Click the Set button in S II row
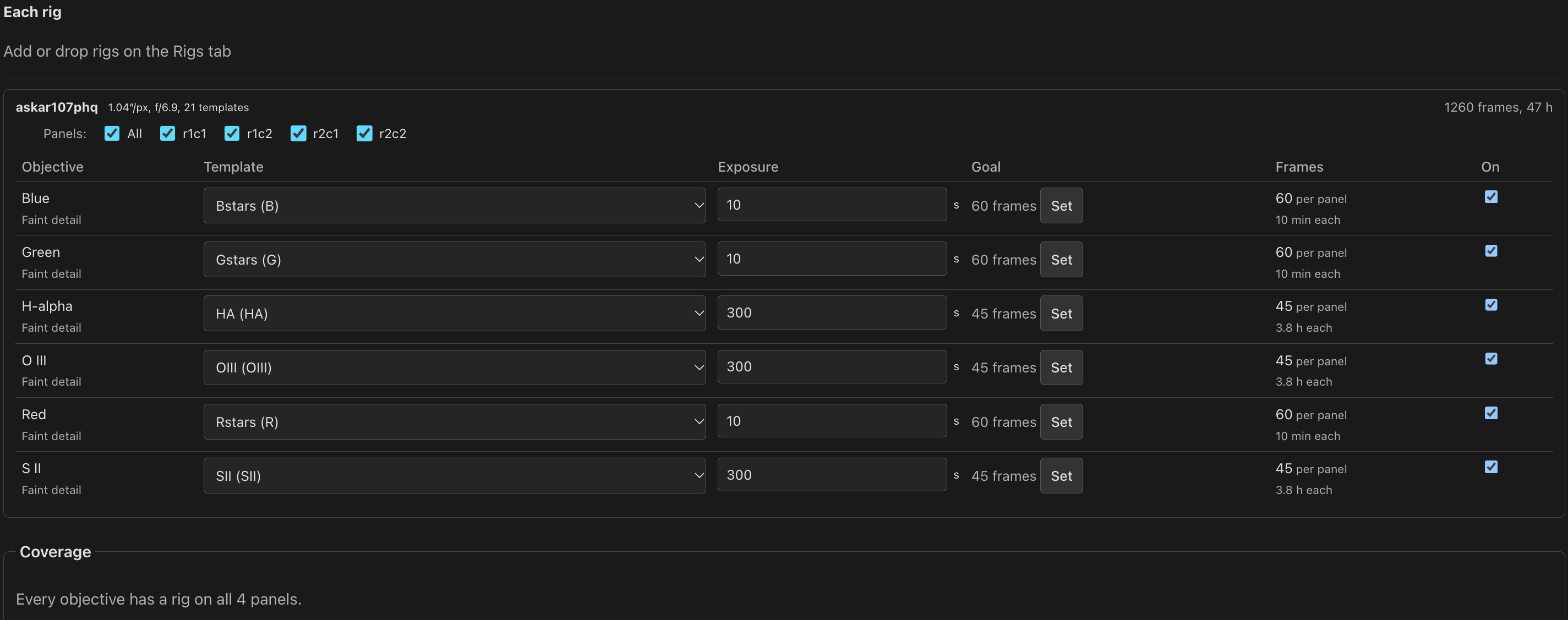This screenshot has width=1568, height=620. point(1061,476)
